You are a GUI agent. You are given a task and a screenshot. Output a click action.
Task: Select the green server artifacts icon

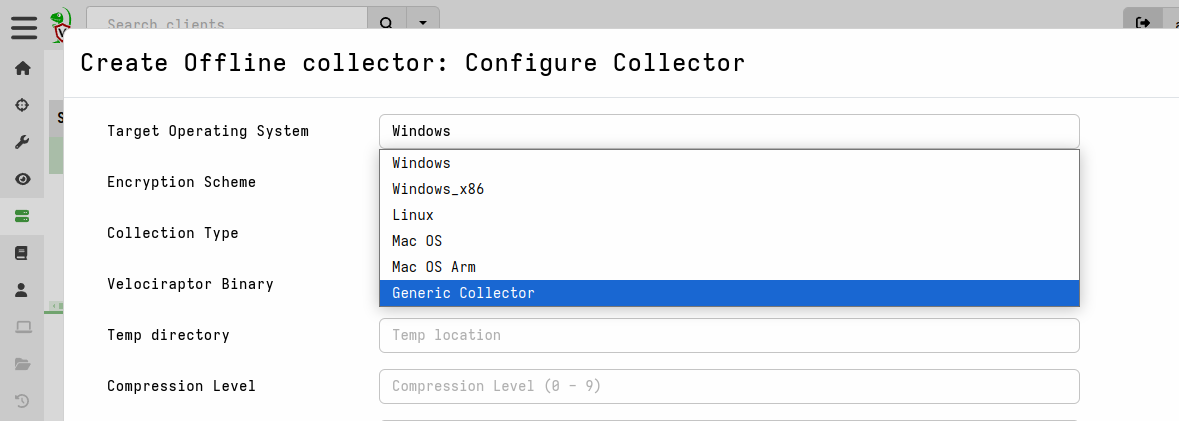click(22, 216)
